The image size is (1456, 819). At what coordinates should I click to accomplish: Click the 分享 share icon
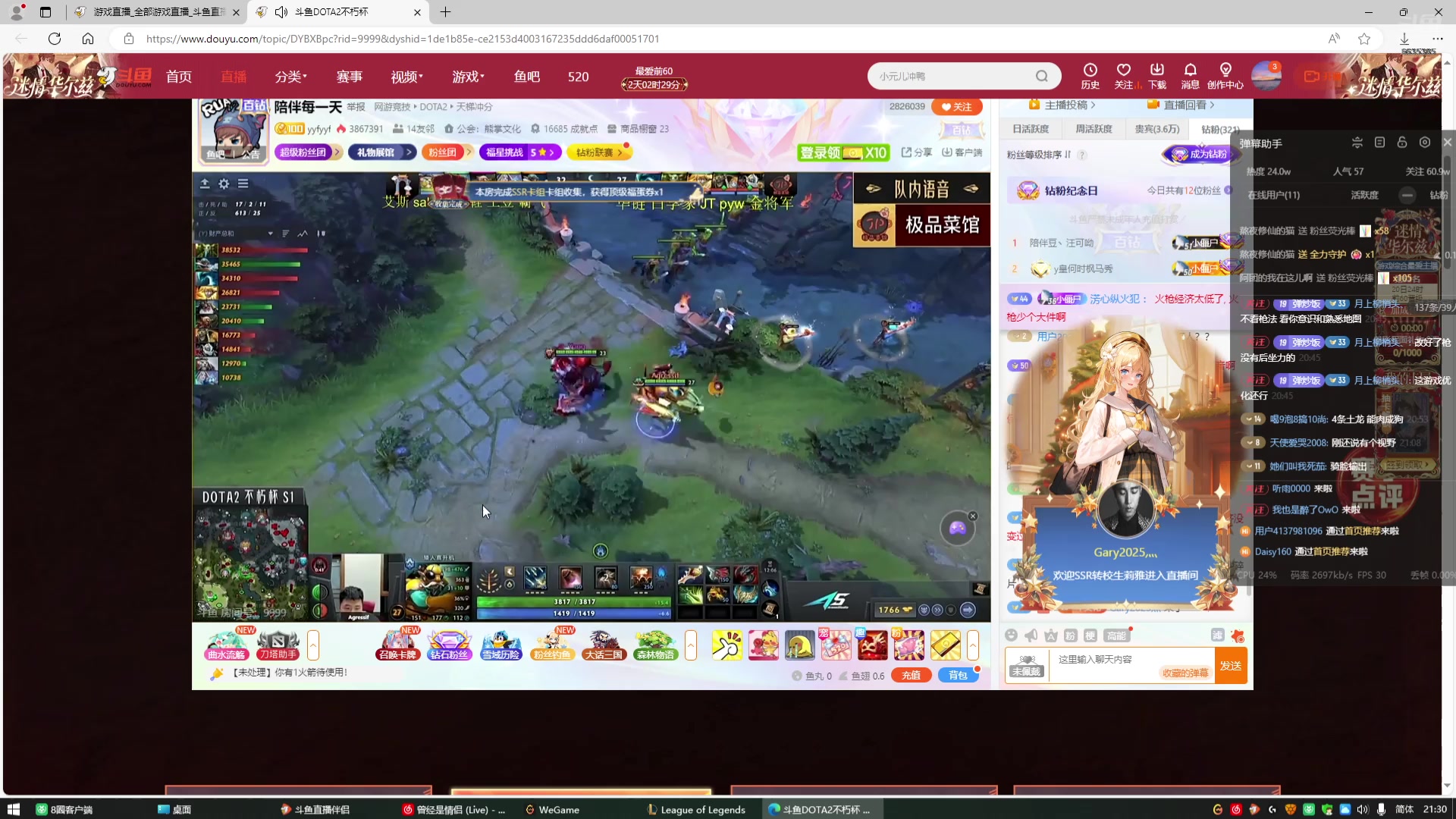[x=917, y=152]
